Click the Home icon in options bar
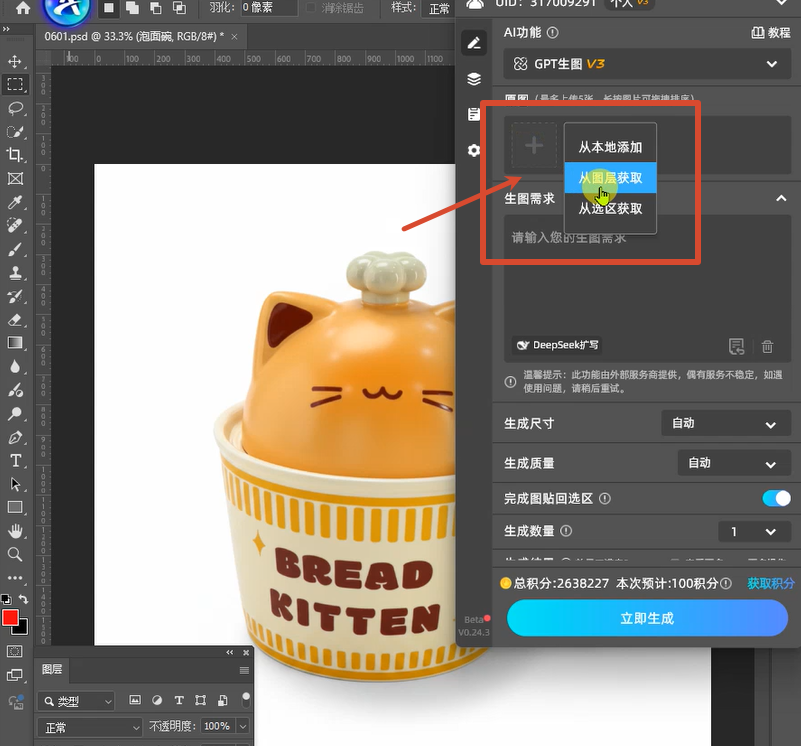This screenshot has height=746, width=801. click(x=22, y=8)
